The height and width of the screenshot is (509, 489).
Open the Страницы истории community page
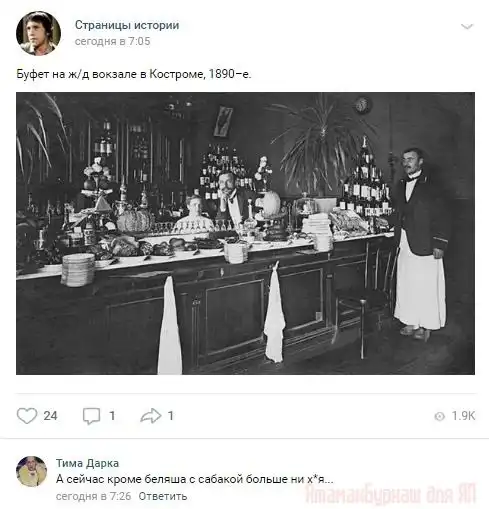coord(127,25)
